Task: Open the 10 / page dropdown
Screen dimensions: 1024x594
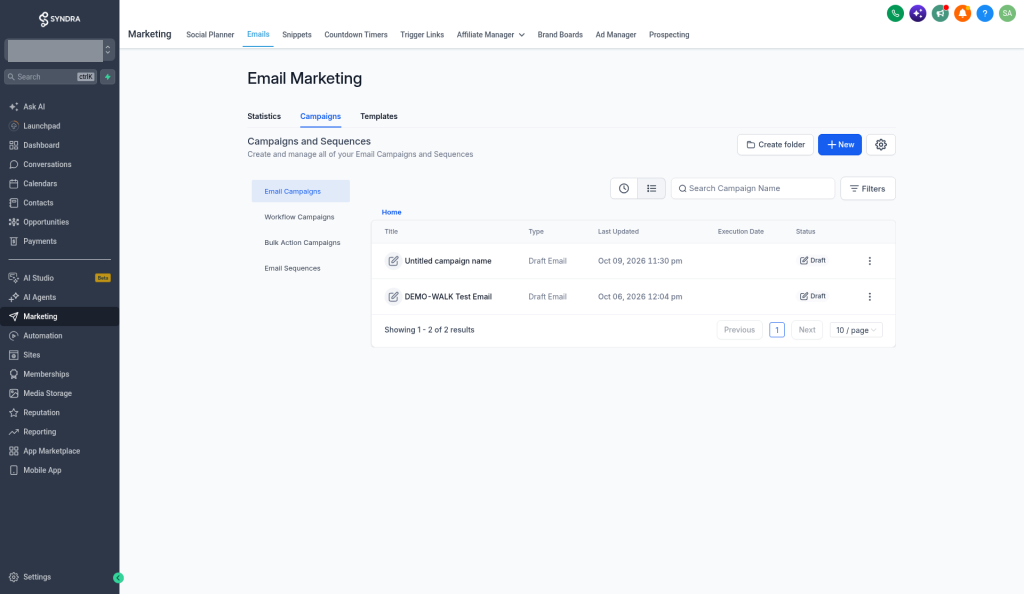Action: (856, 330)
